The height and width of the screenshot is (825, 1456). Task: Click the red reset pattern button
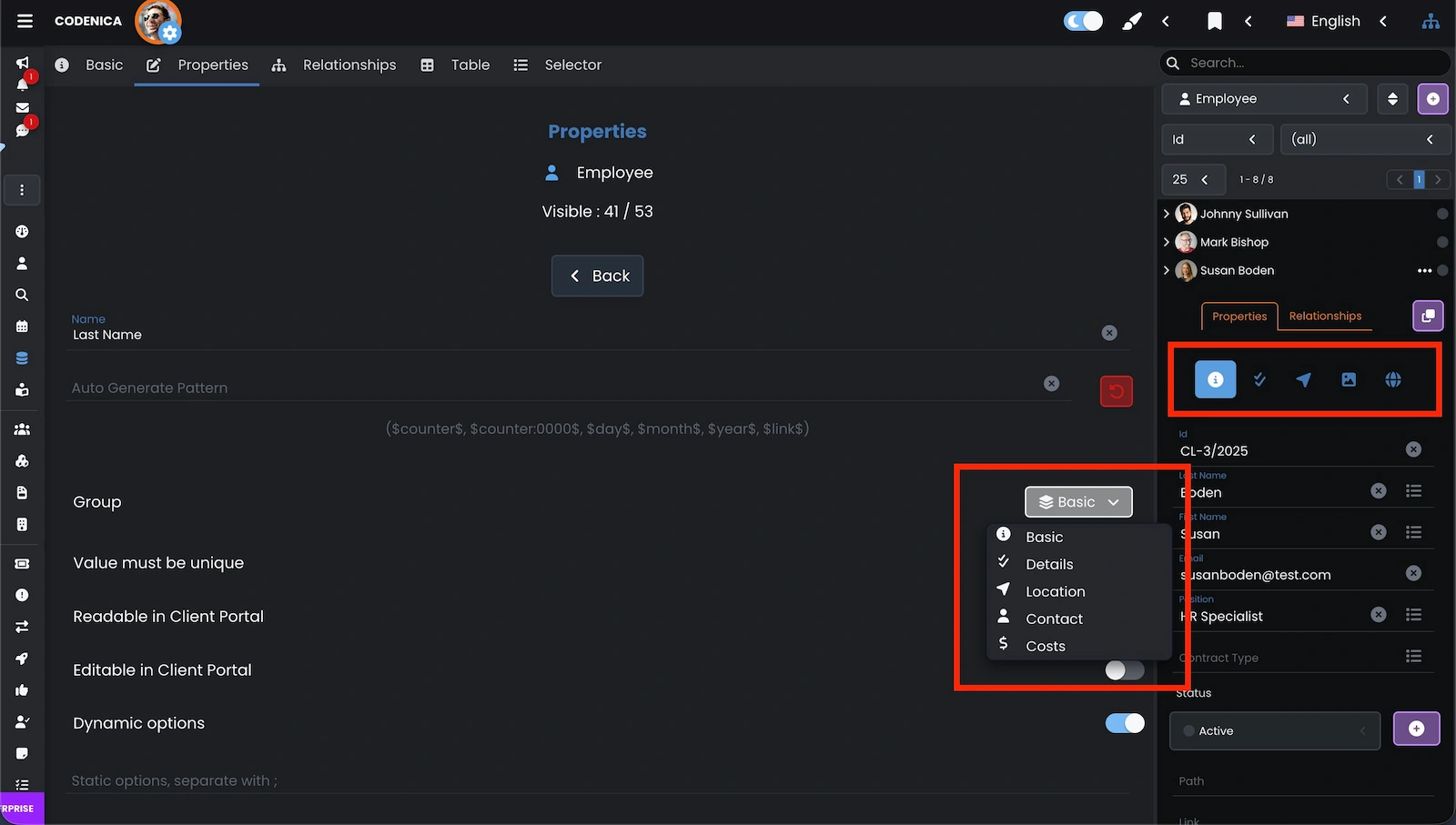[1116, 391]
